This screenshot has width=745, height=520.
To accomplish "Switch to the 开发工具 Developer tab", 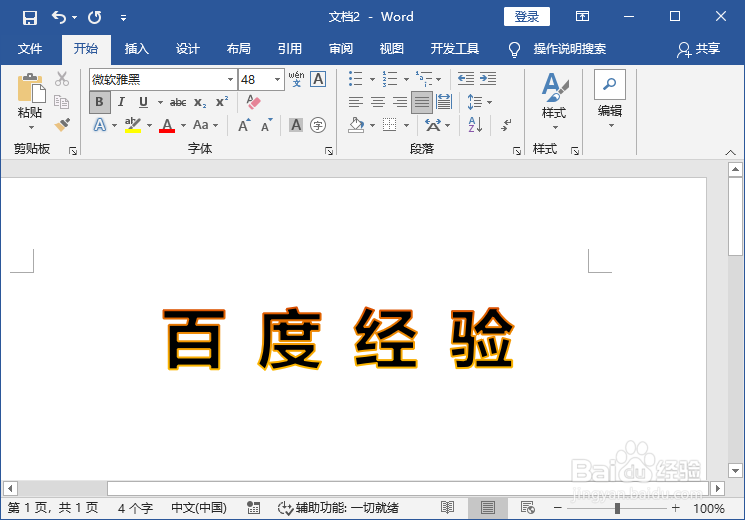I will click(455, 49).
